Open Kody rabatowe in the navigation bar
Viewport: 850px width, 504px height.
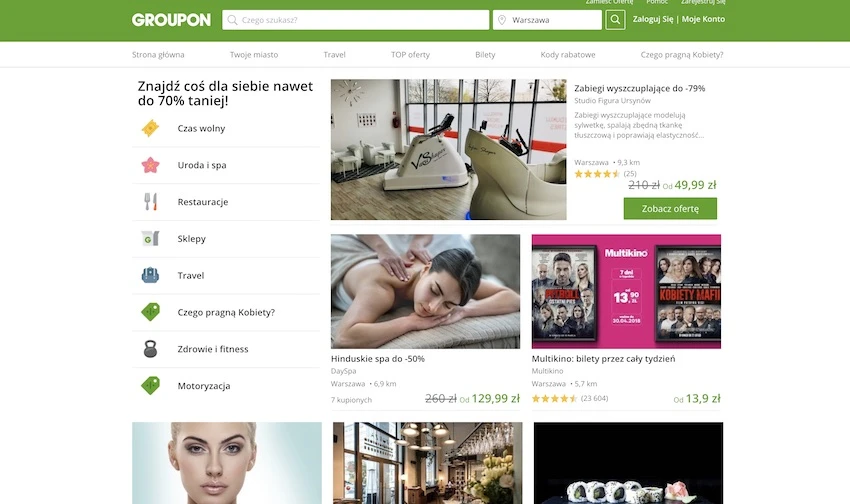tap(568, 55)
